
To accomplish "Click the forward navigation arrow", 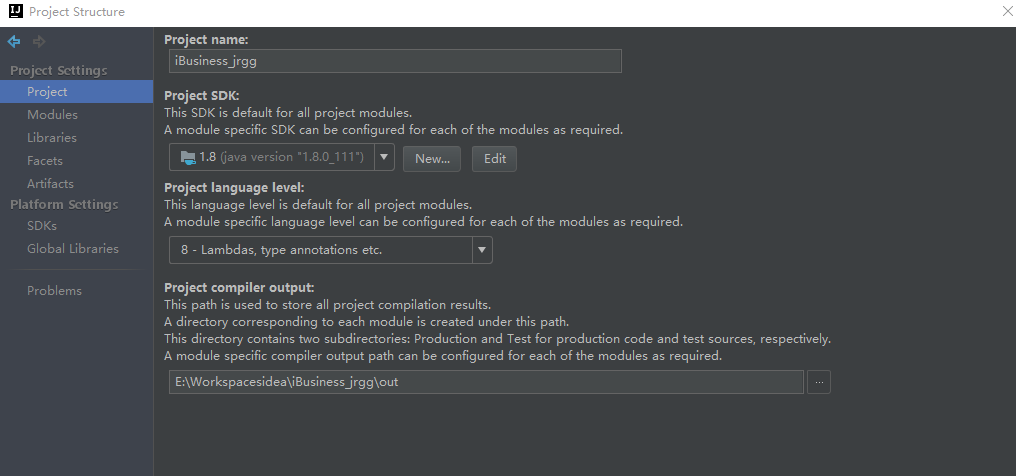I will 39,42.
